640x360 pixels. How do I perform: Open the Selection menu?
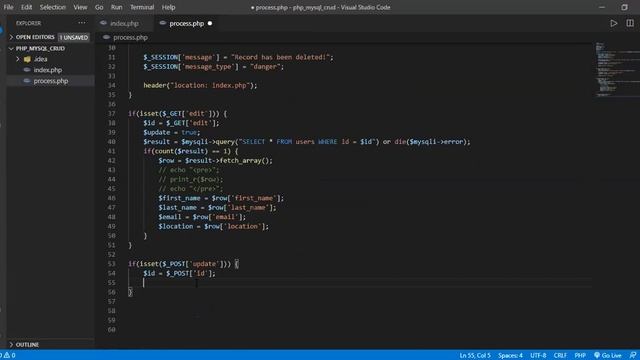(x=53, y=7)
